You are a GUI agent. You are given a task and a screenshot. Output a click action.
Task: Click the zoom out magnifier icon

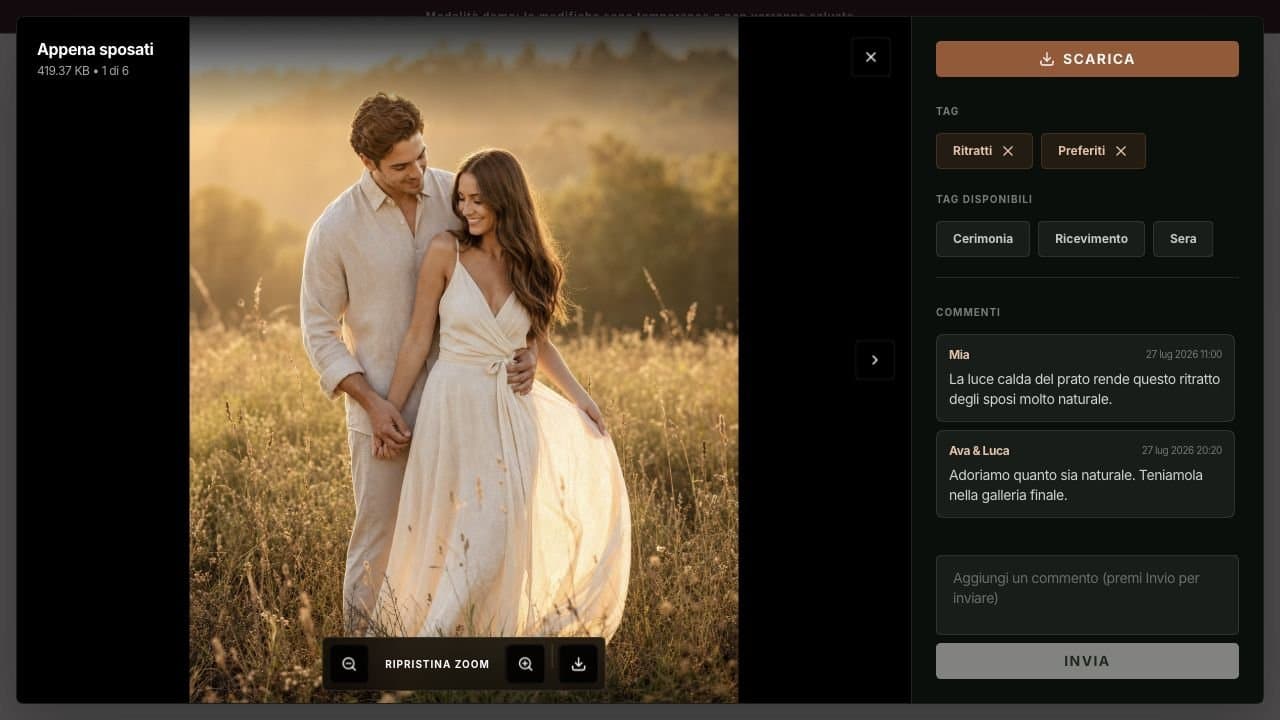click(349, 664)
